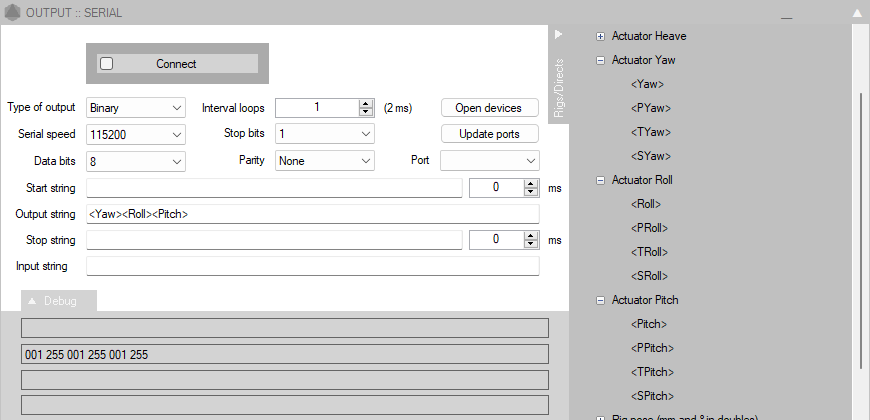Click the Open devices button
This screenshot has width=870, height=420.
coord(490,108)
